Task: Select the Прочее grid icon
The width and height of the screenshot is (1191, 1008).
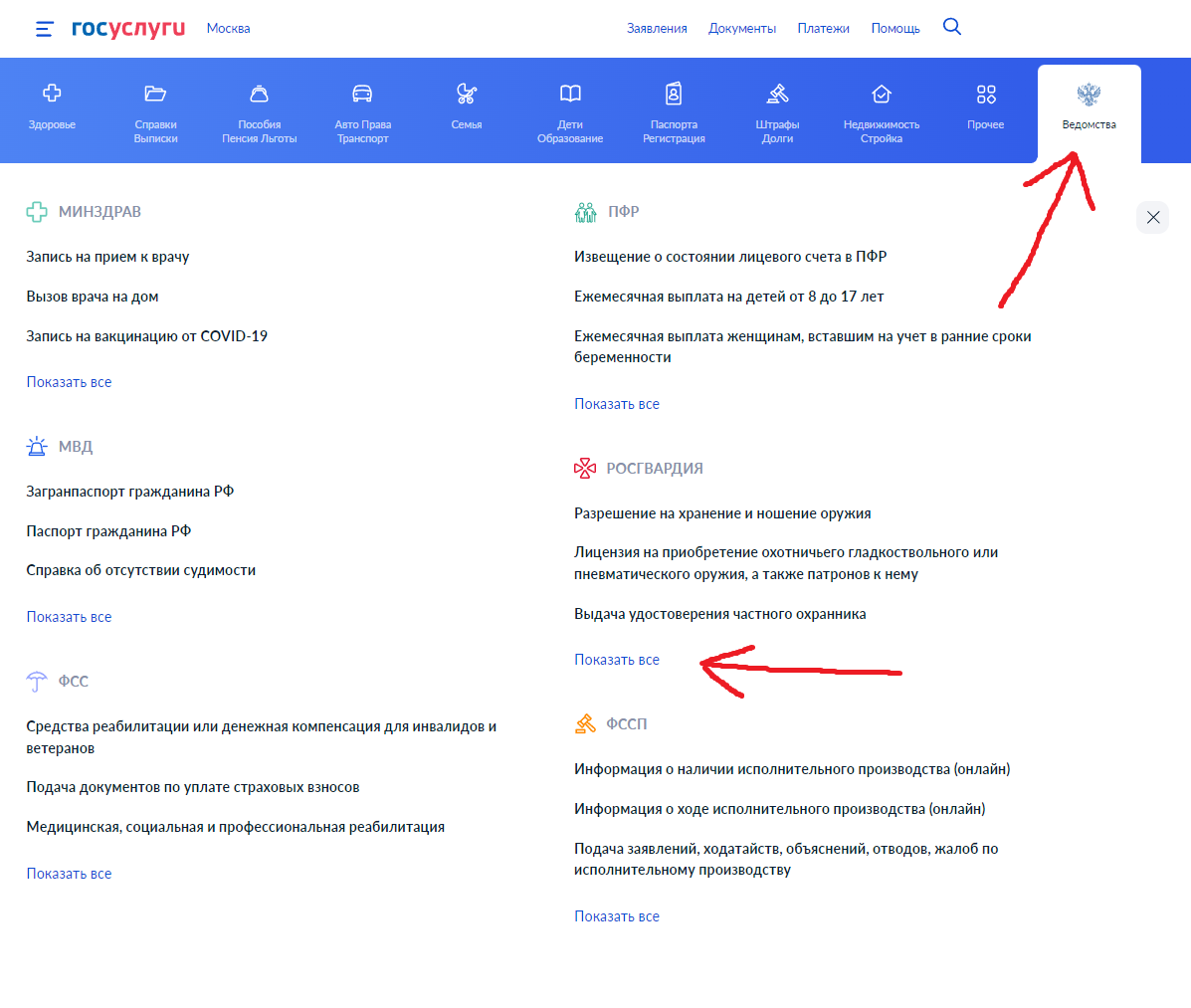Action: pos(986,95)
